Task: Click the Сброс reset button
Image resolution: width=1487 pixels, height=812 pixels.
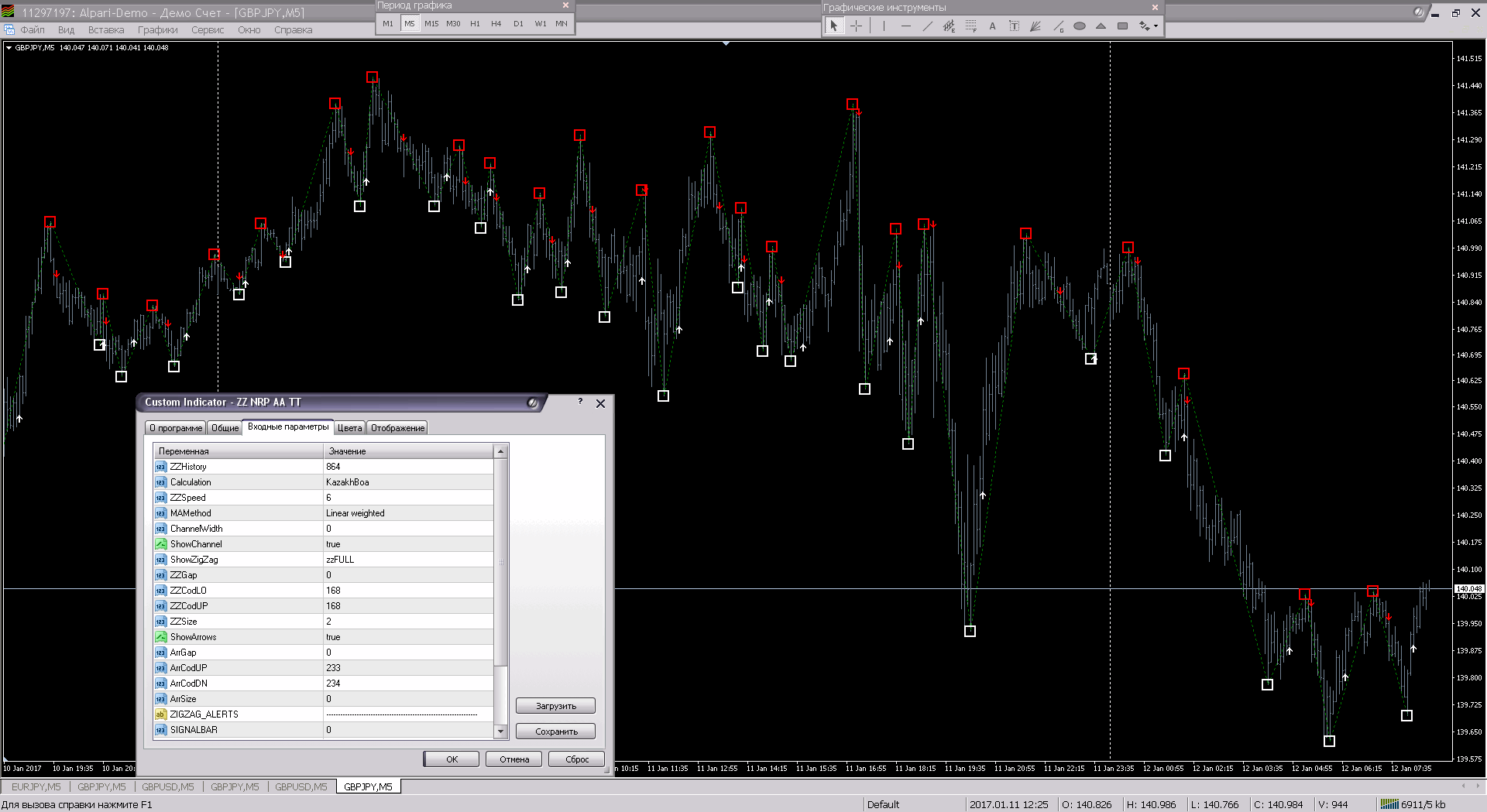Action: 576,759
